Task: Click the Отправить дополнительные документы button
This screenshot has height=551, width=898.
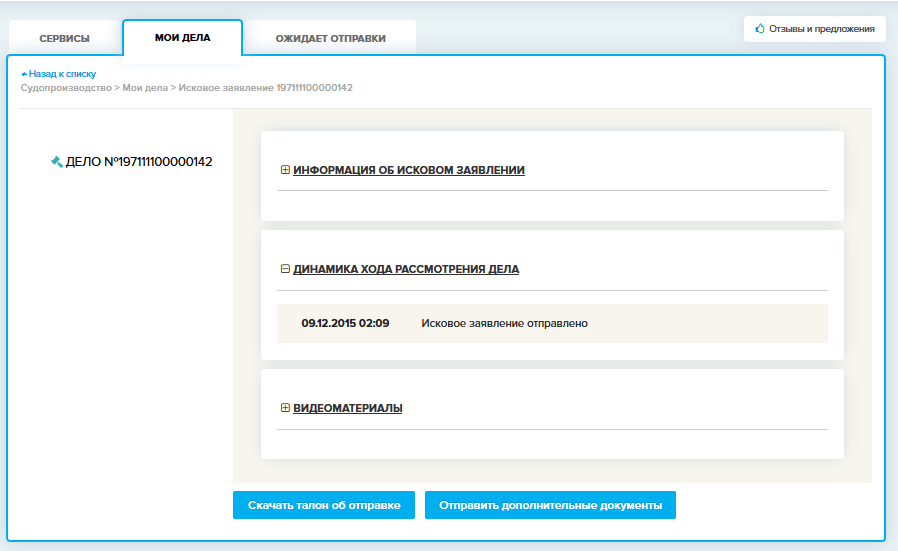Action: pos(550,506)
